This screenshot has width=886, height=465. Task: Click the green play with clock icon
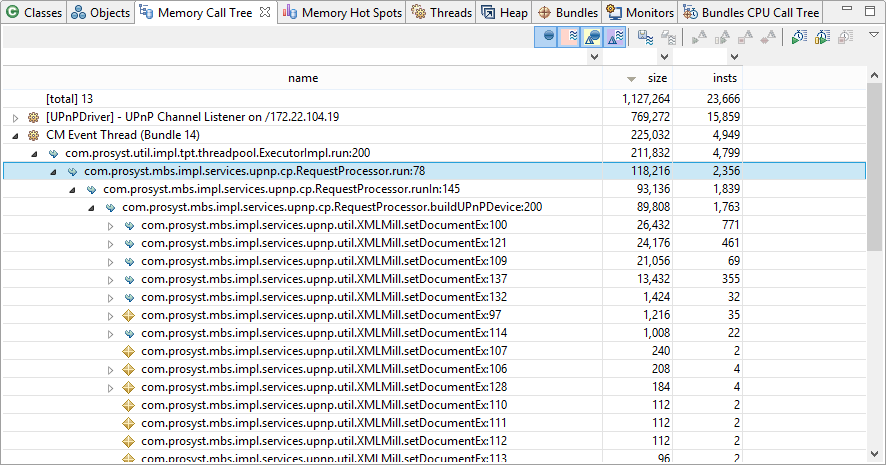click(x=799, y=37)
